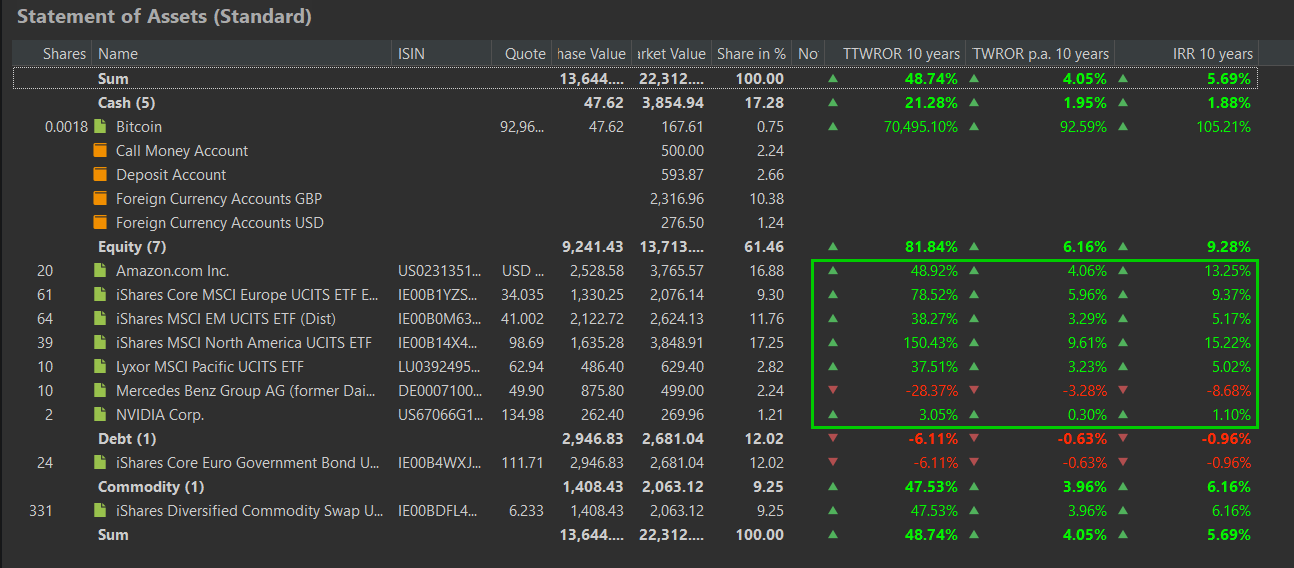Click the green arrow beside Amazon TWROR p.a. 4.06%
This screenshot has width=1294, height=568.
(974, 271)
